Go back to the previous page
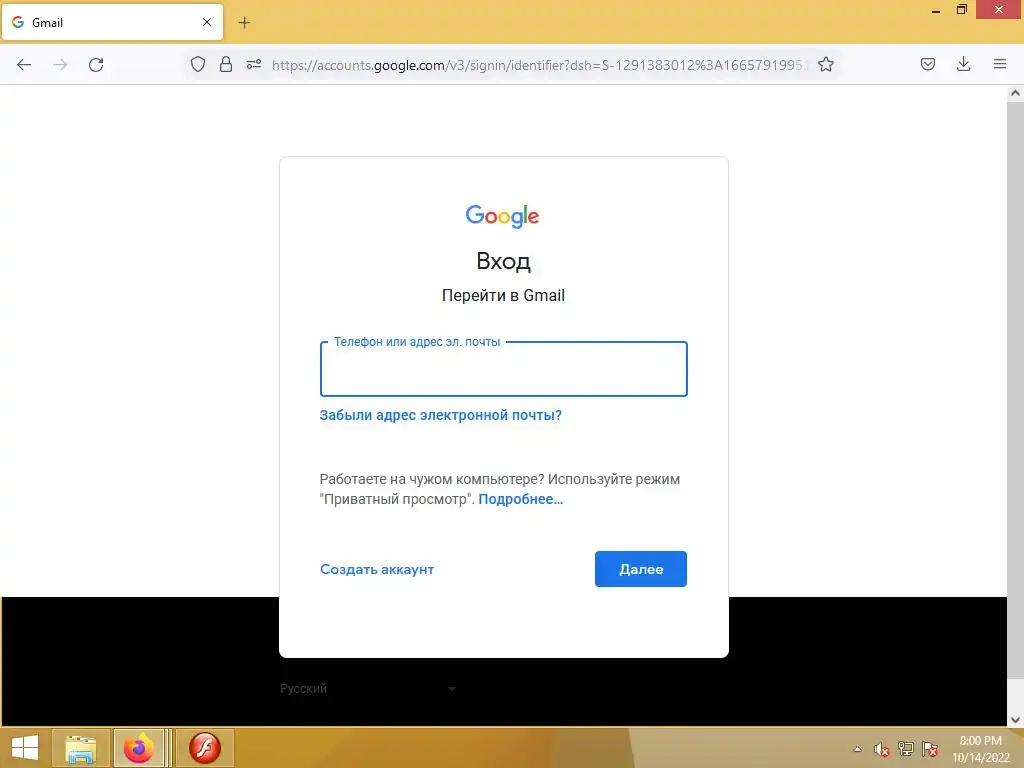The image size is (1024, 768). point(24,65)
